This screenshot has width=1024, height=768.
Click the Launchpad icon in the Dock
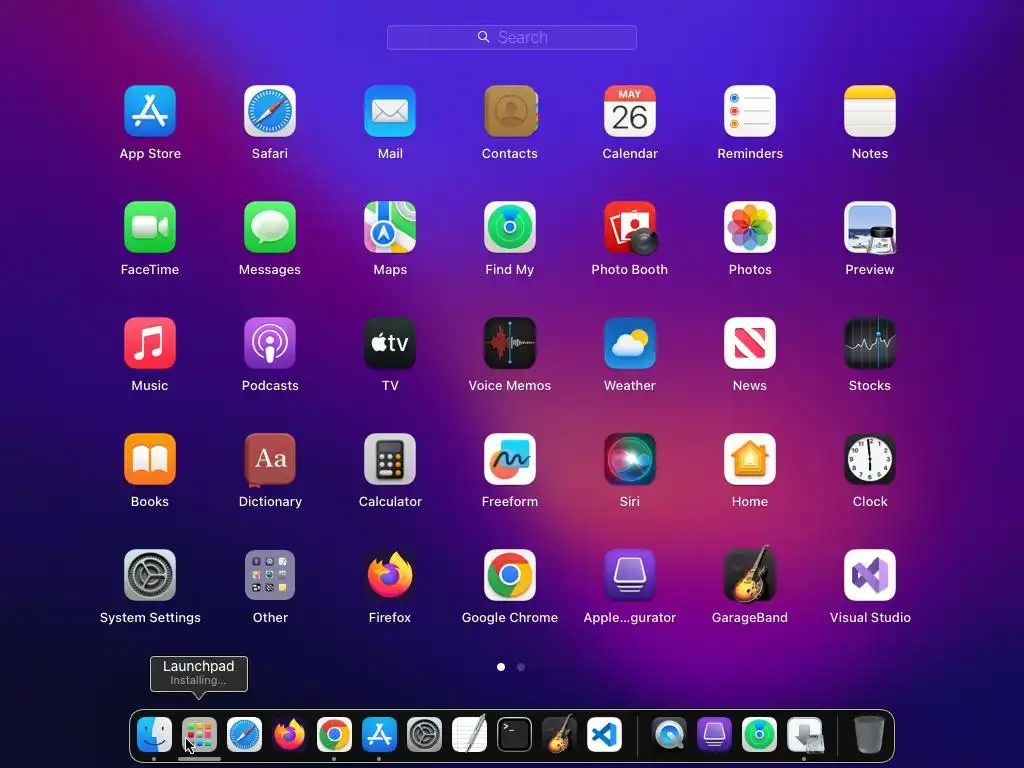[199, 735]
